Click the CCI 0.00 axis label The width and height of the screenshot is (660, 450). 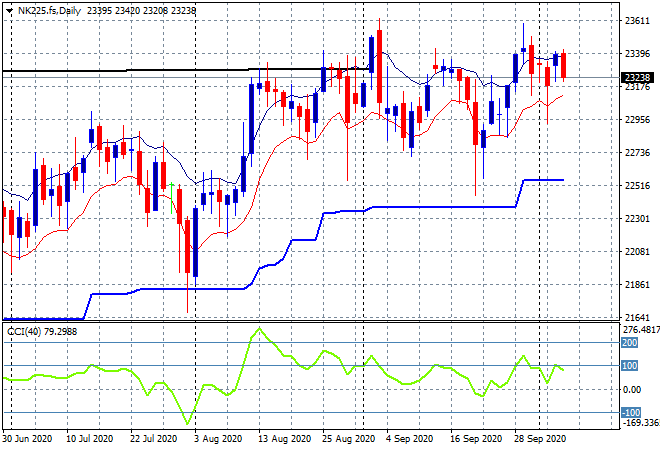[x=632, y=390]
